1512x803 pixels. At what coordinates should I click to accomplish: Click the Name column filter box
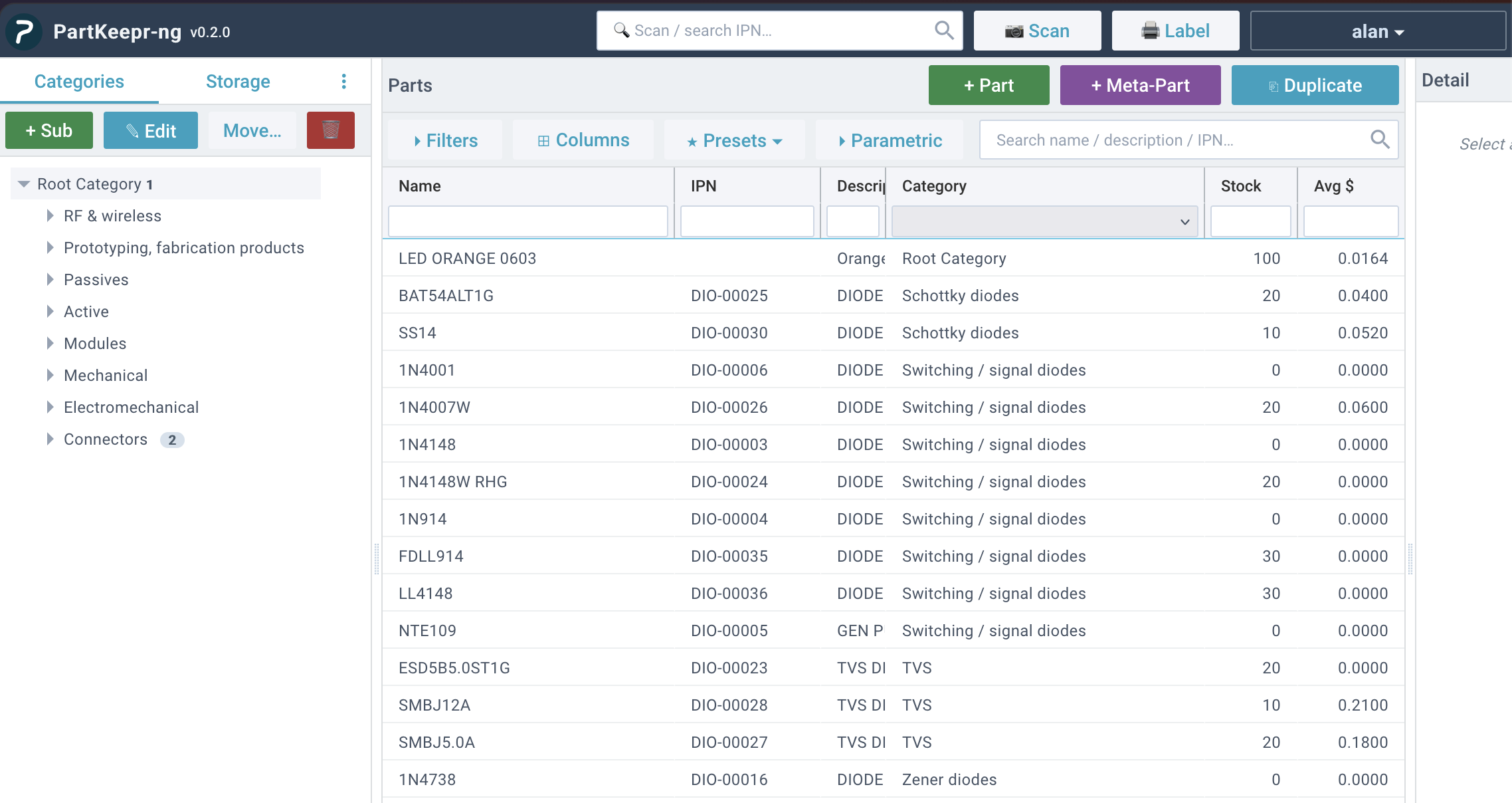(528, 221)
